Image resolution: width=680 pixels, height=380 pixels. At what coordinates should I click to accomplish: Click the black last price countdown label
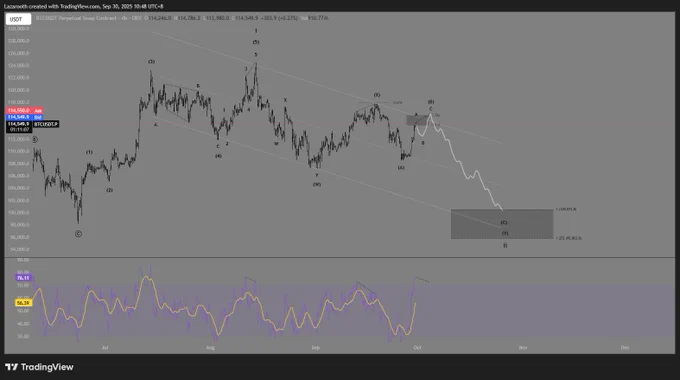pyautogui.click(x=19, y=127)
